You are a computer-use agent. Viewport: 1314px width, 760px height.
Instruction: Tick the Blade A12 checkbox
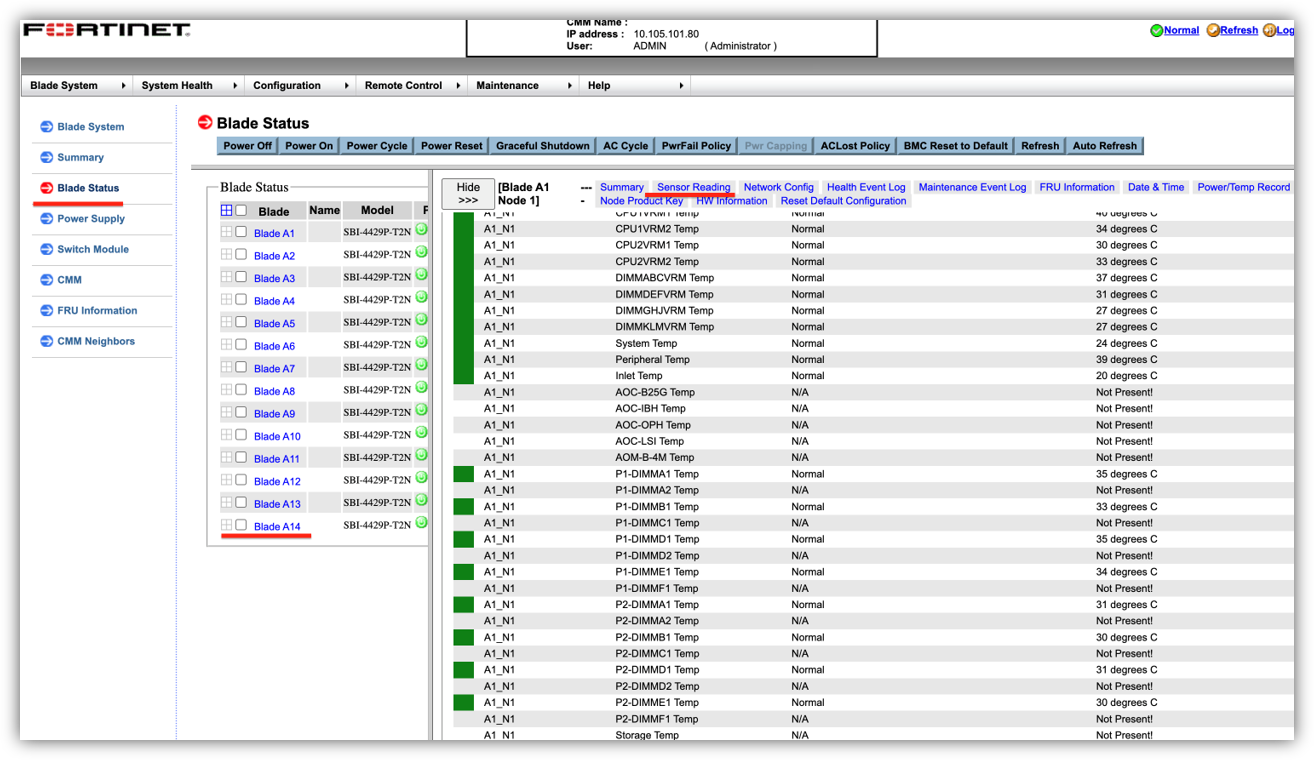click(241, 479)
